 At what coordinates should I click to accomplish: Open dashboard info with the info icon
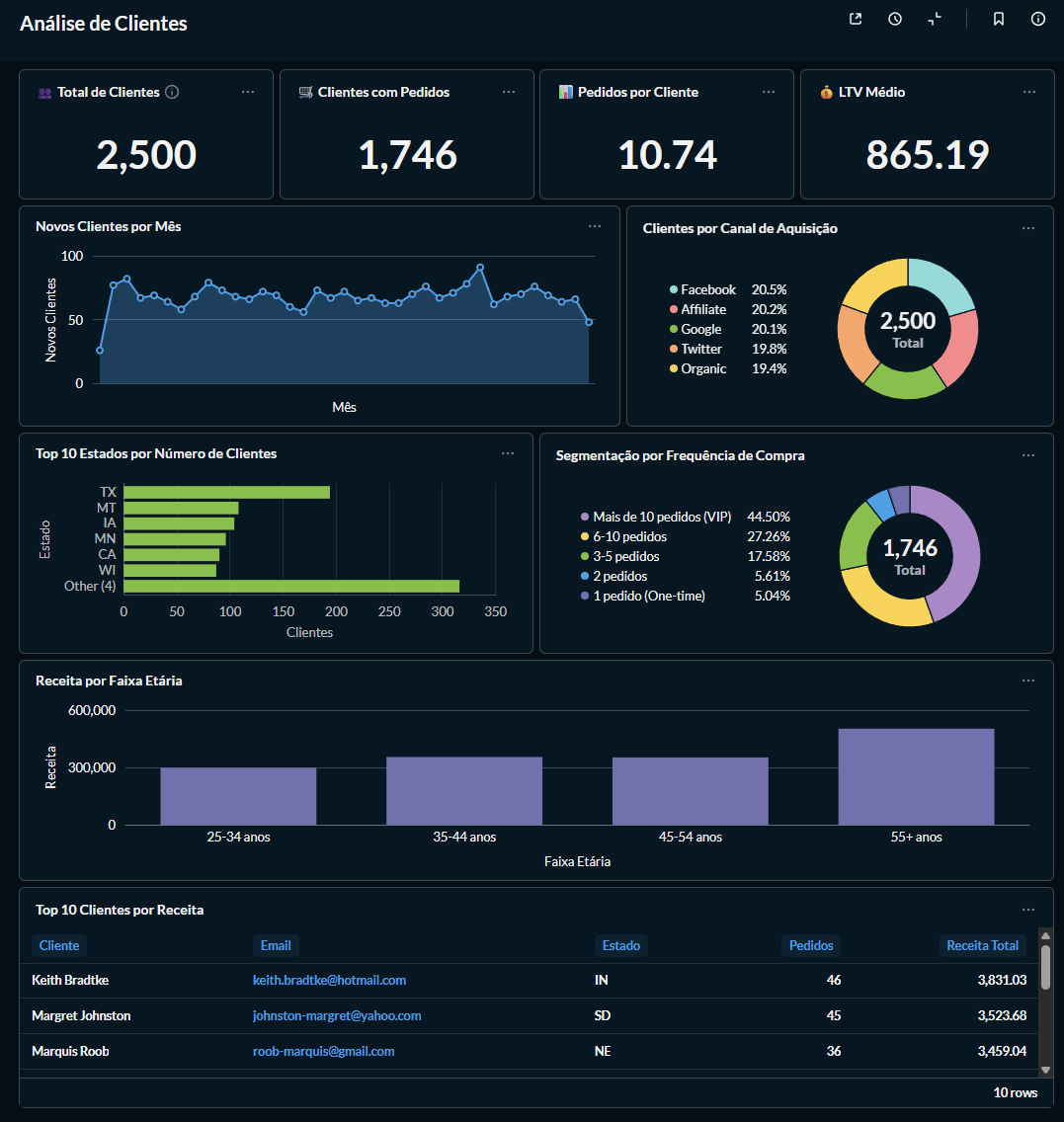pos(1037,18)
